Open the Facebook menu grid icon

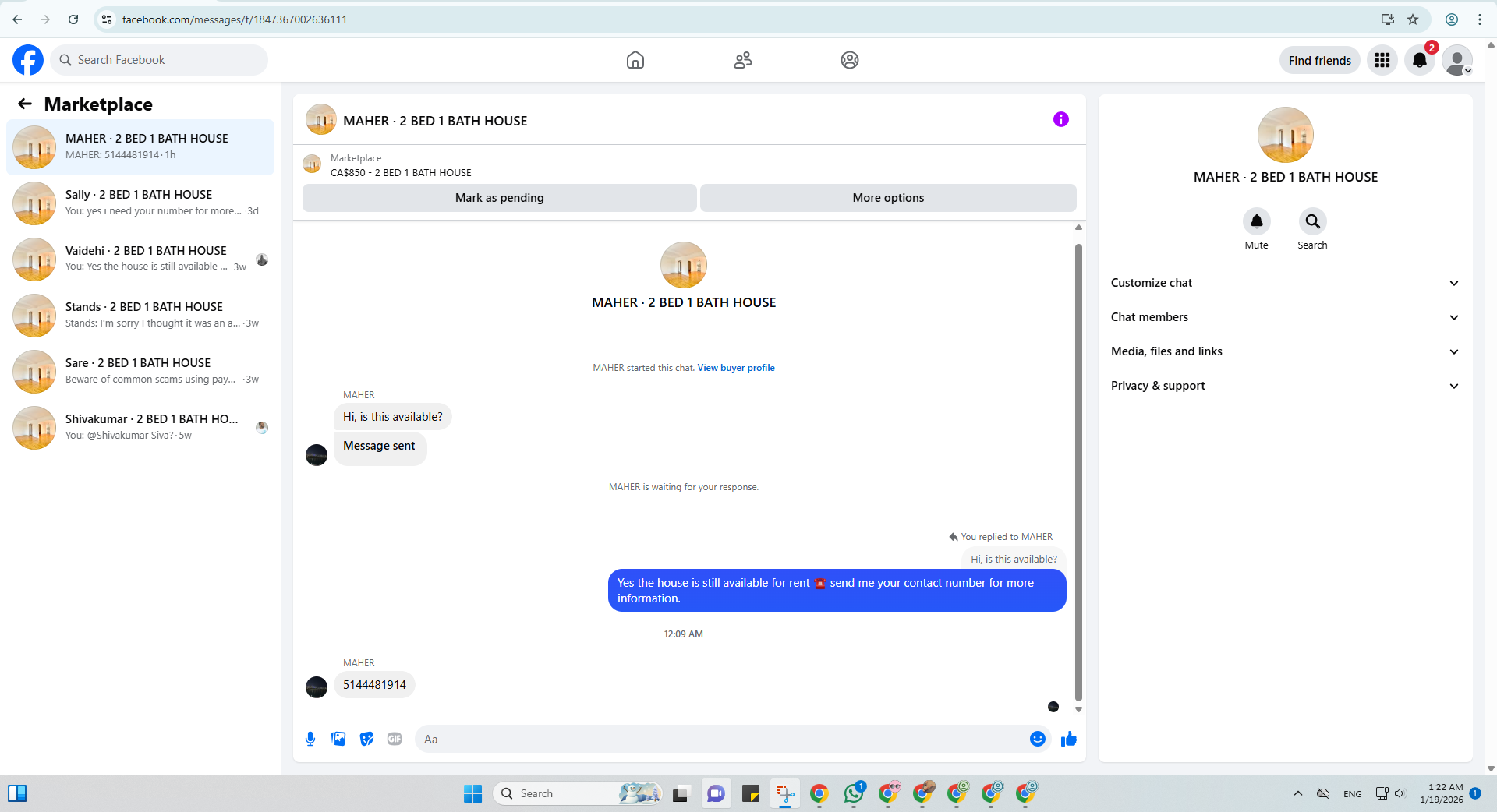[1382, 60]
